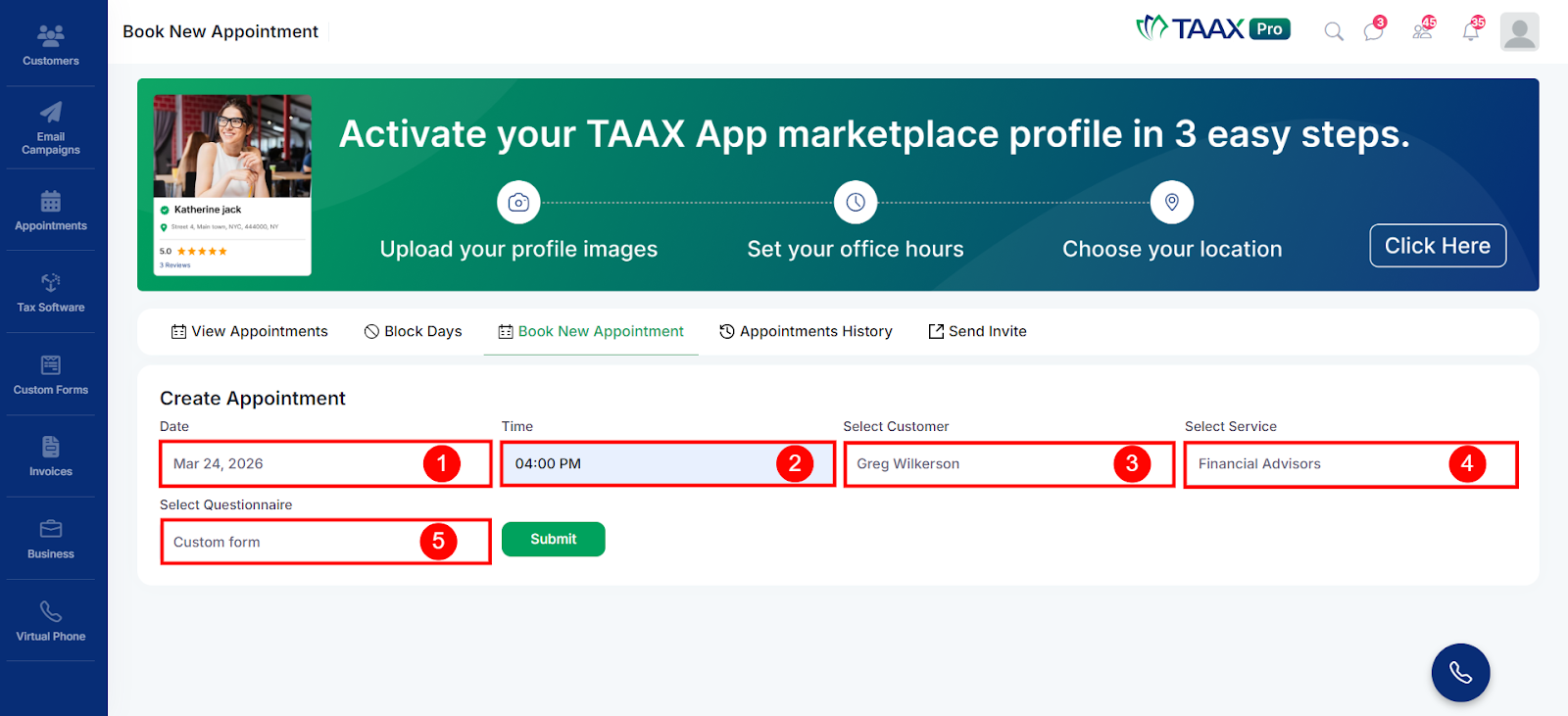
Task: Open Business briefcase icon
Action: (51, 529)
